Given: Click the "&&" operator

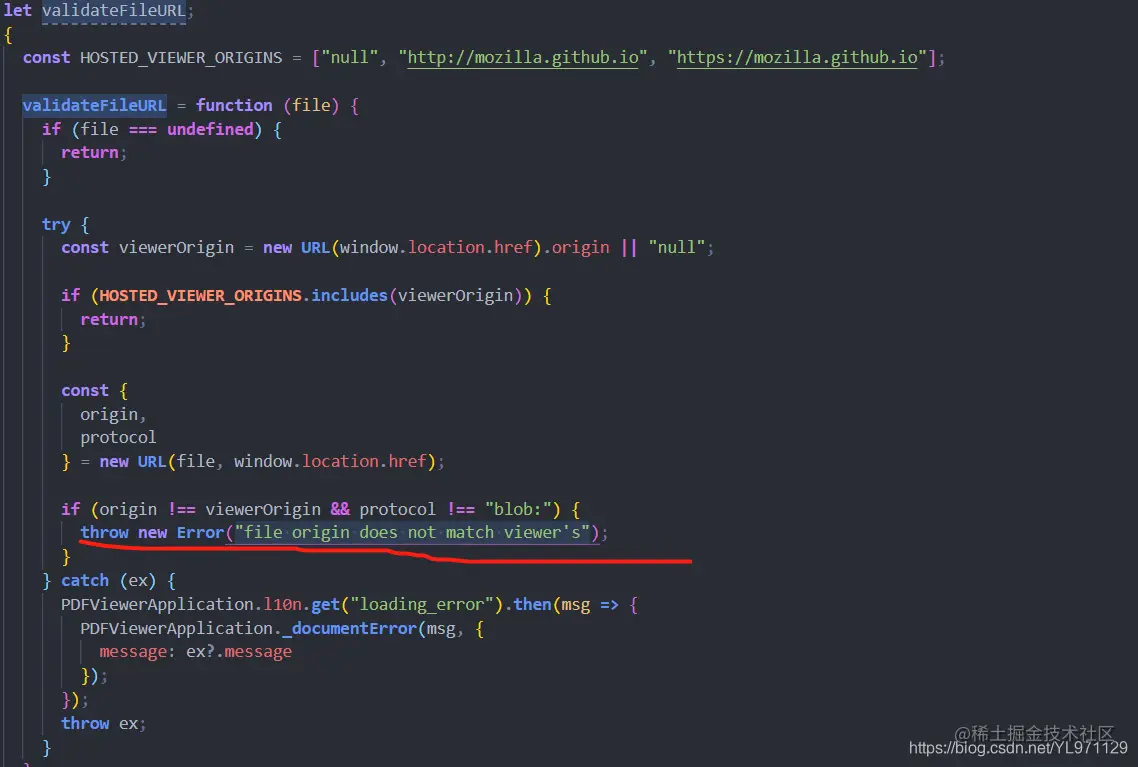Looking at the screenshot, I should pos(340,509).
